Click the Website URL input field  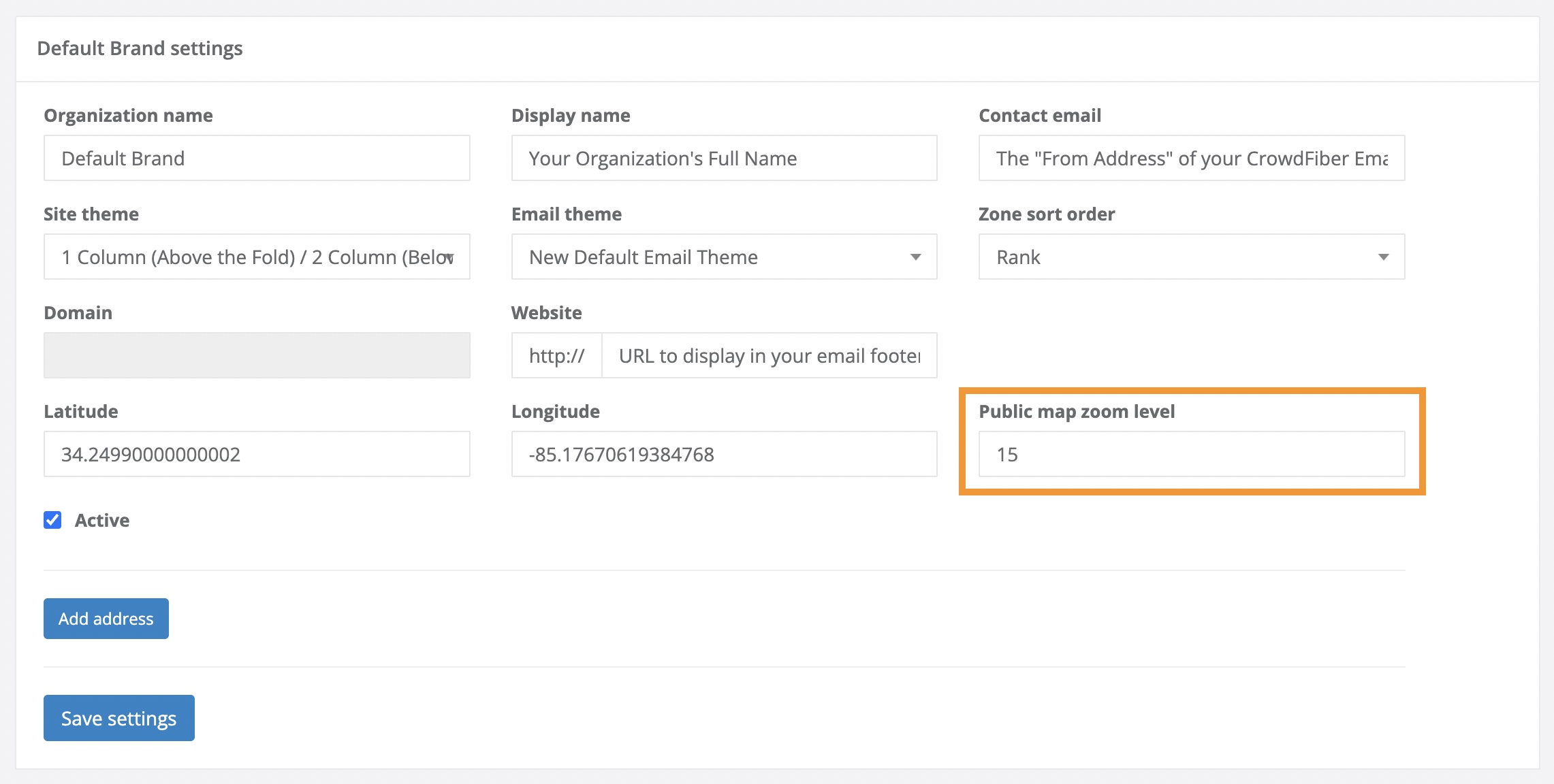click(768, 355)
